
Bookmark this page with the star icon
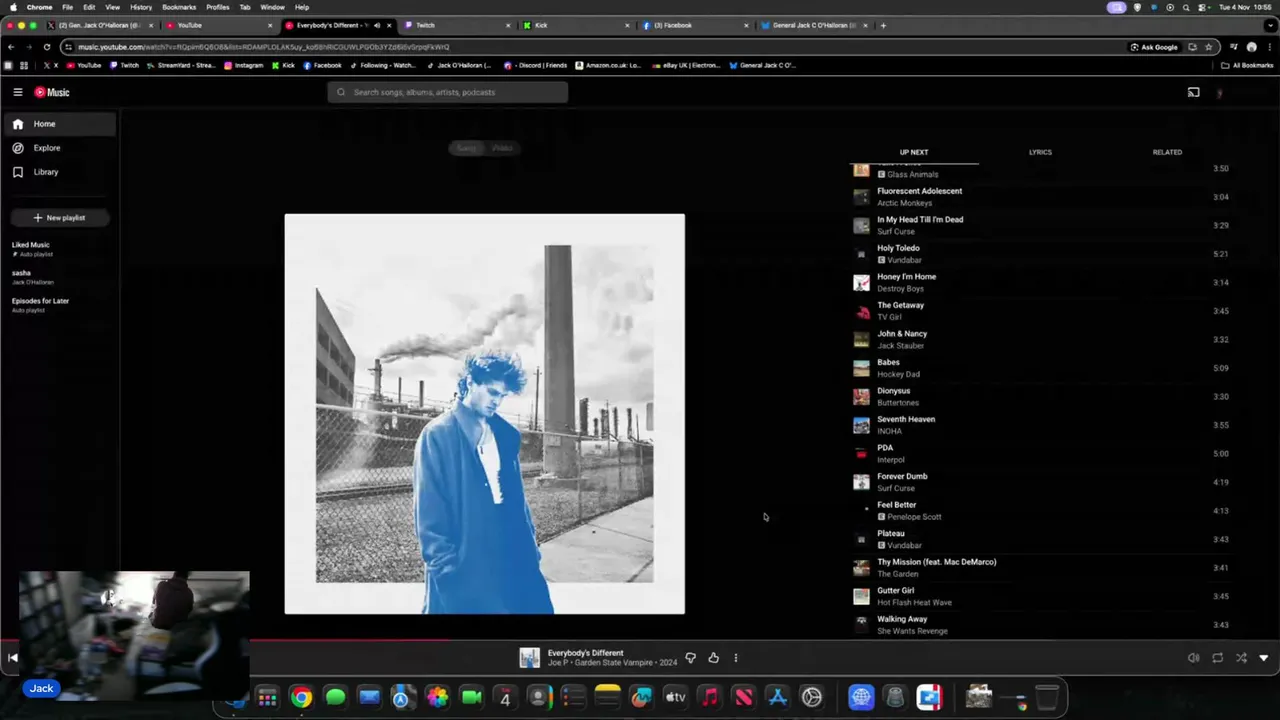(1208, 47)
